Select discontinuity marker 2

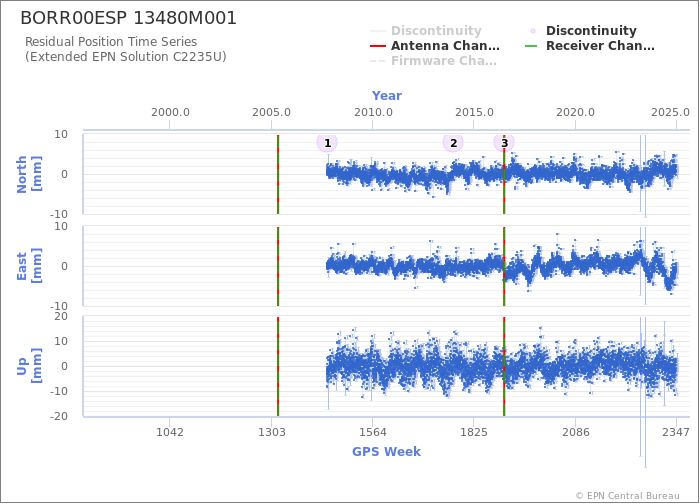coord(453,143)
